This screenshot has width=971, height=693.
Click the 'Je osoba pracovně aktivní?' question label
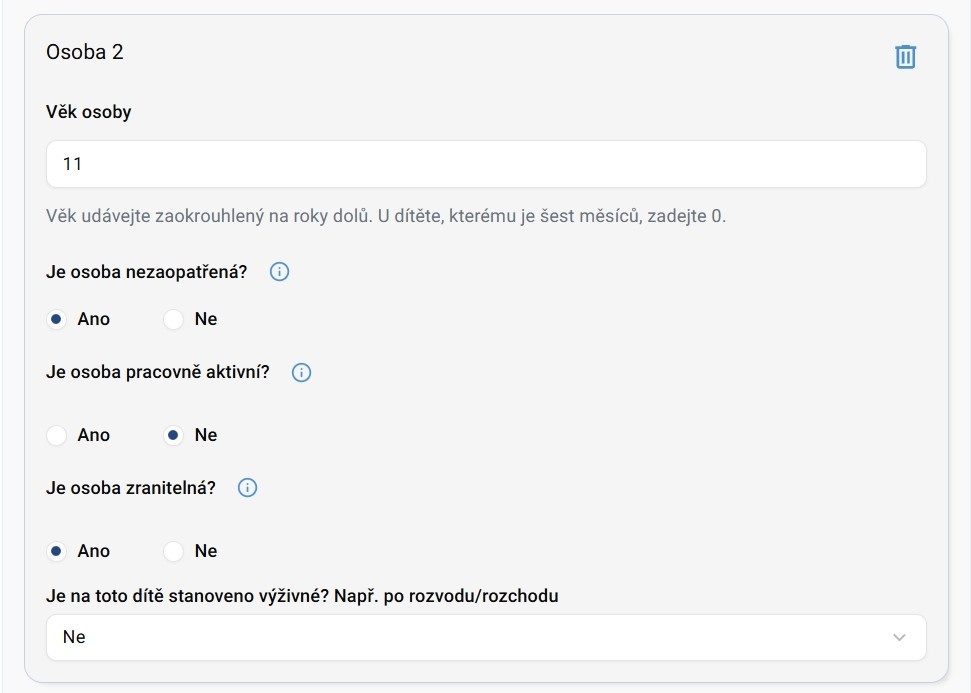(158, 373)
